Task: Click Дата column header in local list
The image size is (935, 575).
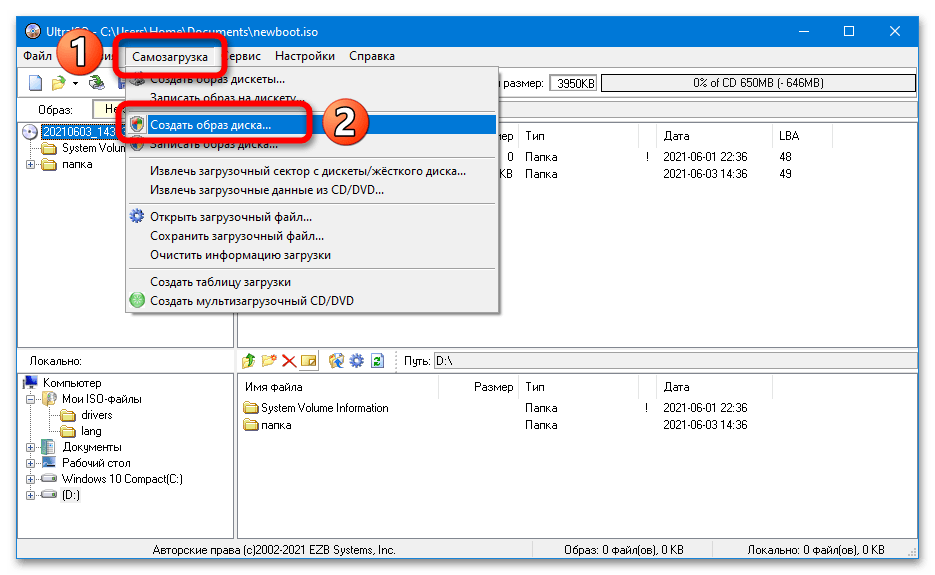Action: point(714,387)
